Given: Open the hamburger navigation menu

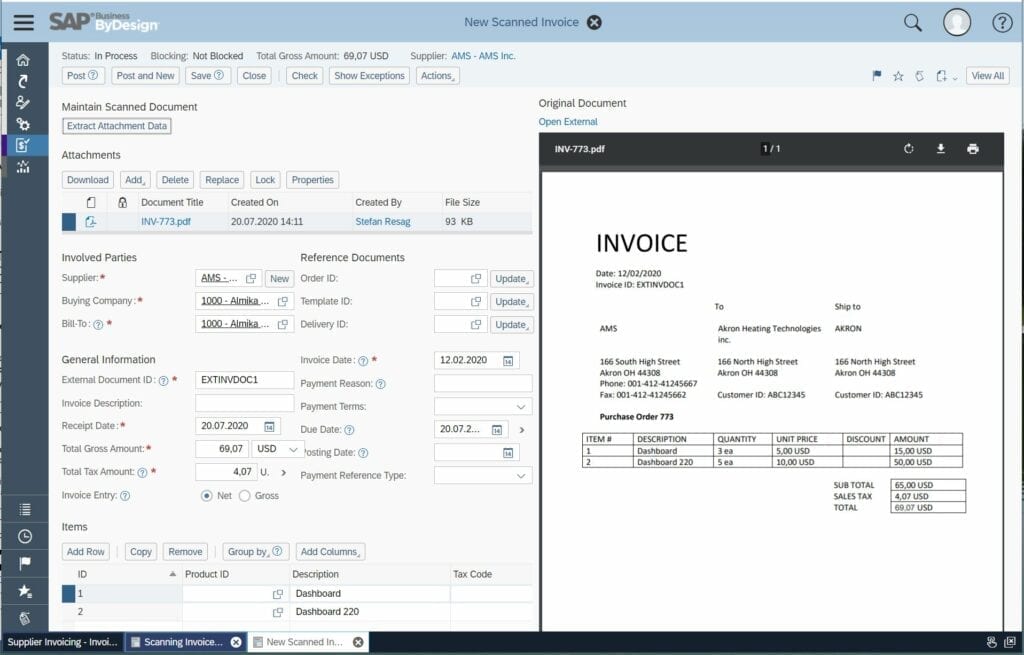Looking at the screenshot, I should [24, 22].
